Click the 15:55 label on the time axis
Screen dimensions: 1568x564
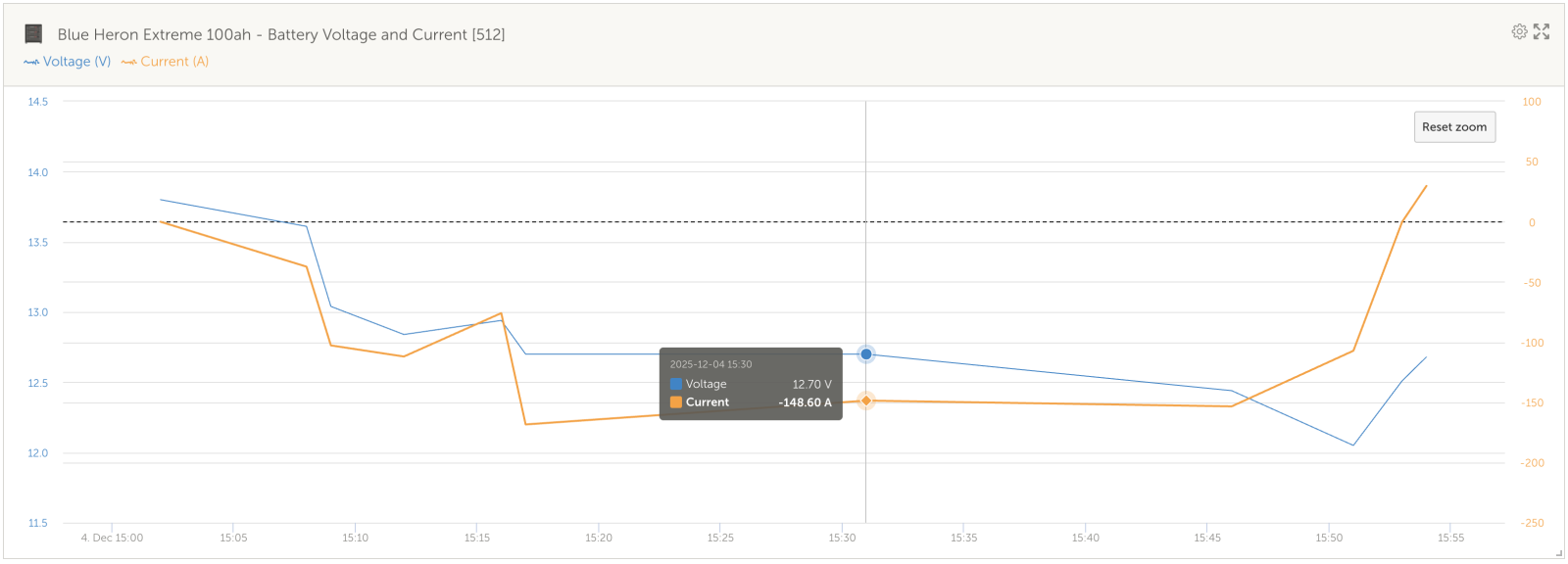point(1450,538)
